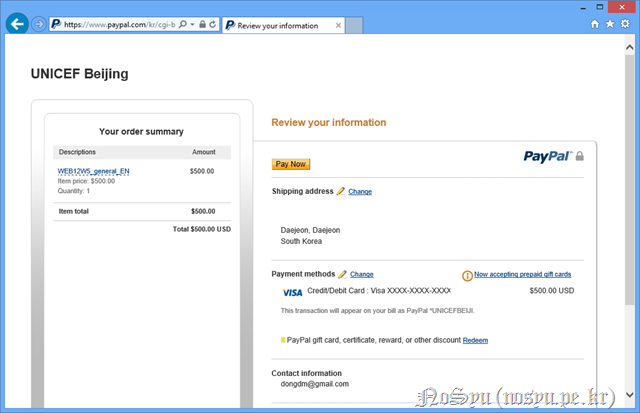This screenshot has height=413, width=640.
Task: Click the Redeem link for gift card
Action: coord(475,340)
